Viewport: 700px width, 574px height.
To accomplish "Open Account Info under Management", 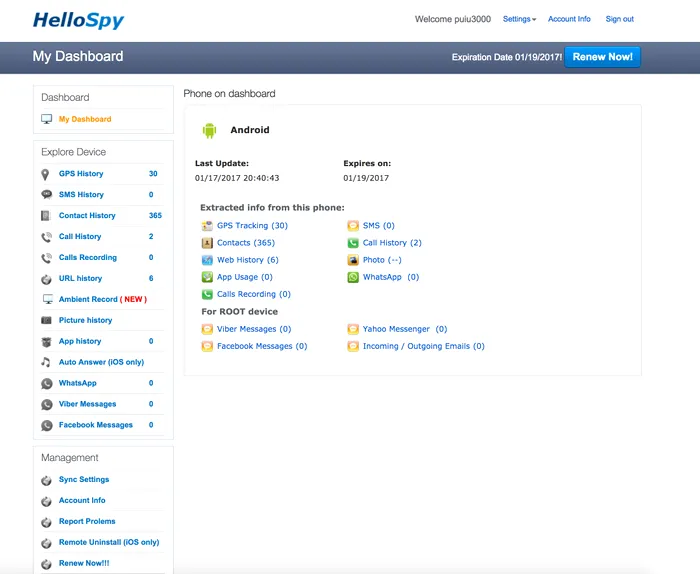I will (x=82, y=501).
